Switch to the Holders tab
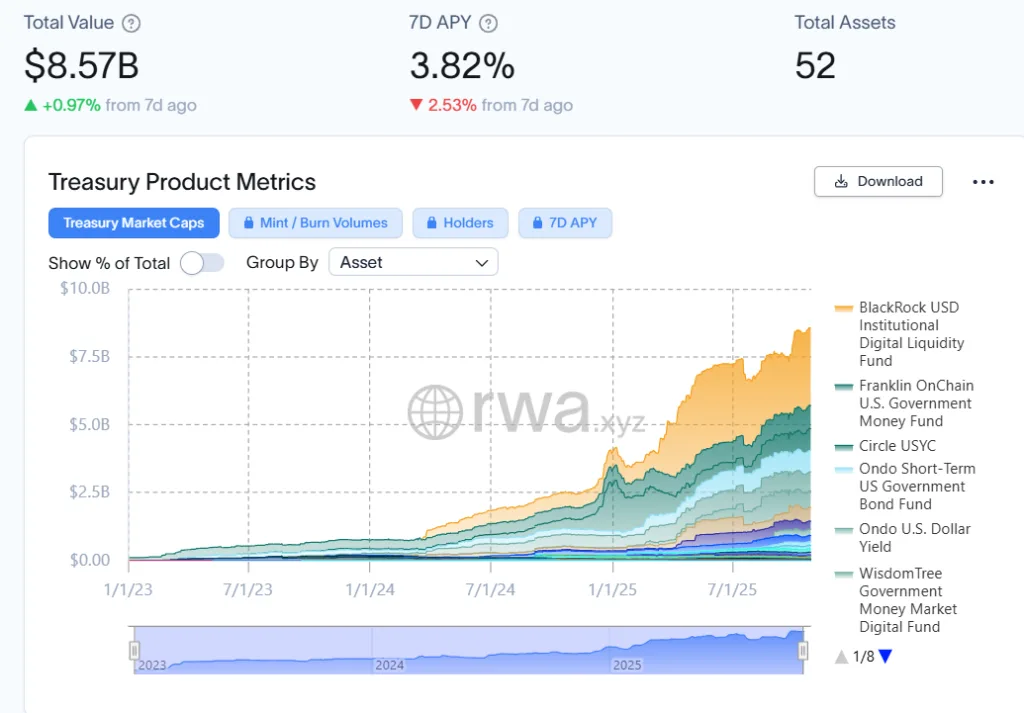1024x713 pixels. (460, 222)
